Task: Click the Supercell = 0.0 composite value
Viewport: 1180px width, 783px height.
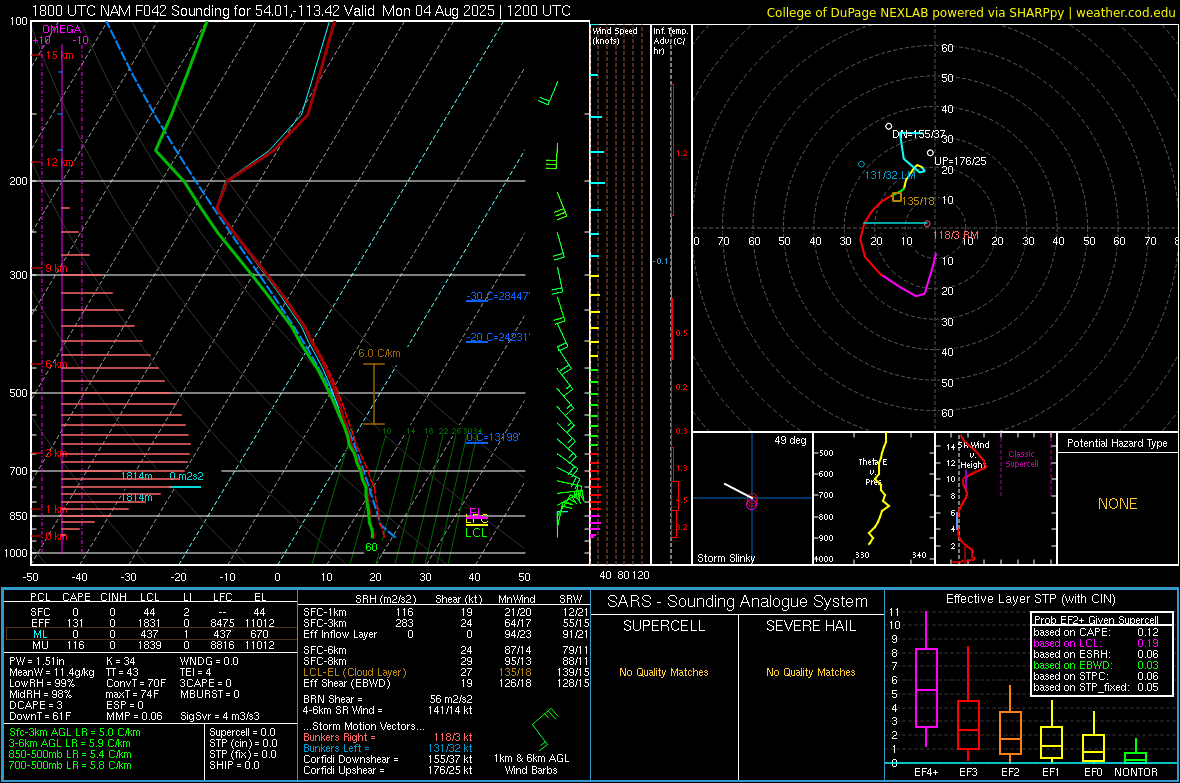Action: click(242, 732)
